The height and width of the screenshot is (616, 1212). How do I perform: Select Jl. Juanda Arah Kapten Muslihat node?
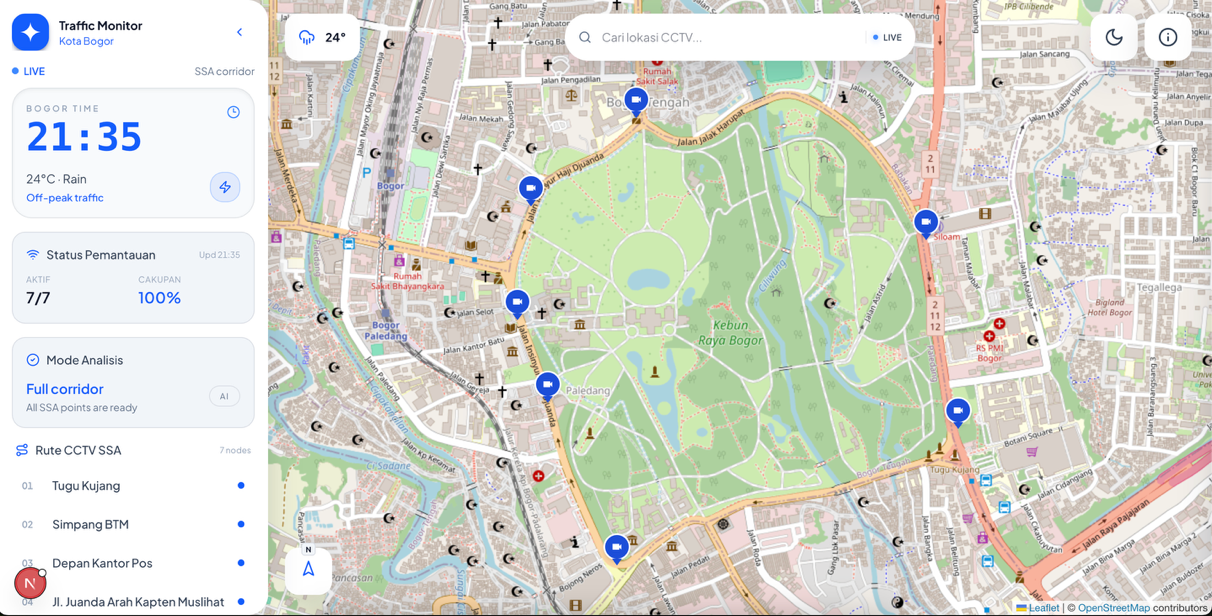point(133,602)
